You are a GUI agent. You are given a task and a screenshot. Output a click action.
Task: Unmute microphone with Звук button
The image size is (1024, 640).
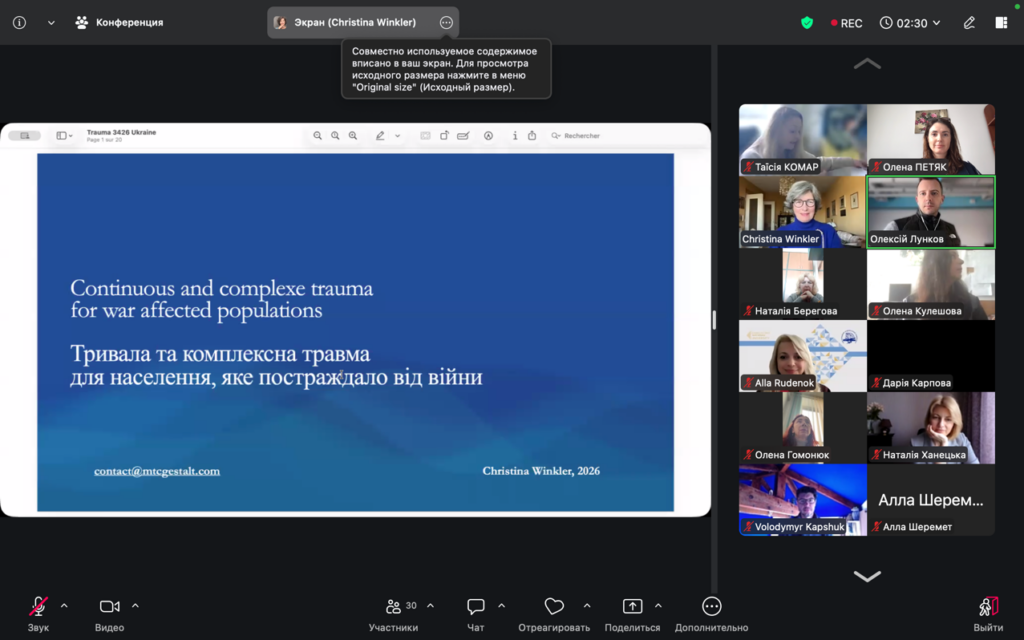[38, 607]
